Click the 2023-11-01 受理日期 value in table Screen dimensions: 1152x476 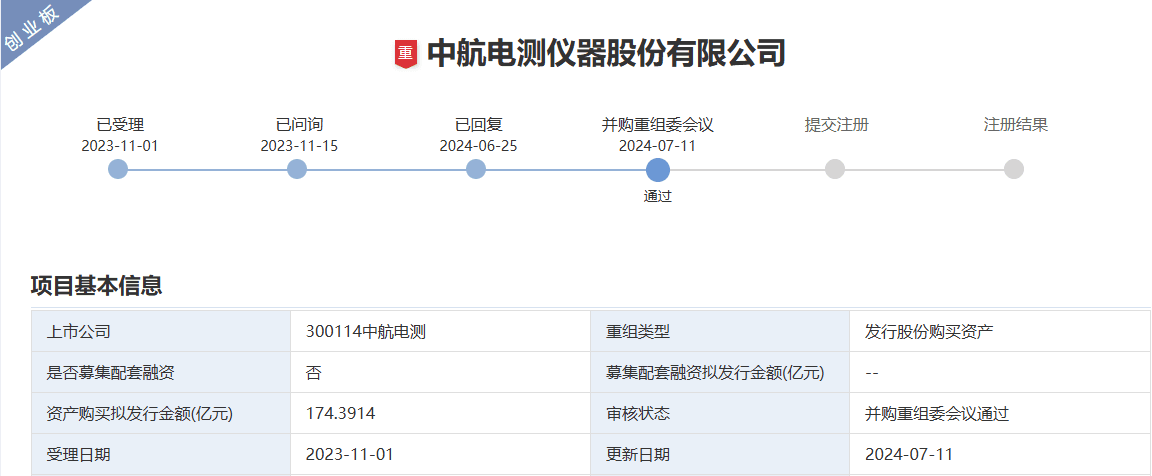[x=350, y=455]
